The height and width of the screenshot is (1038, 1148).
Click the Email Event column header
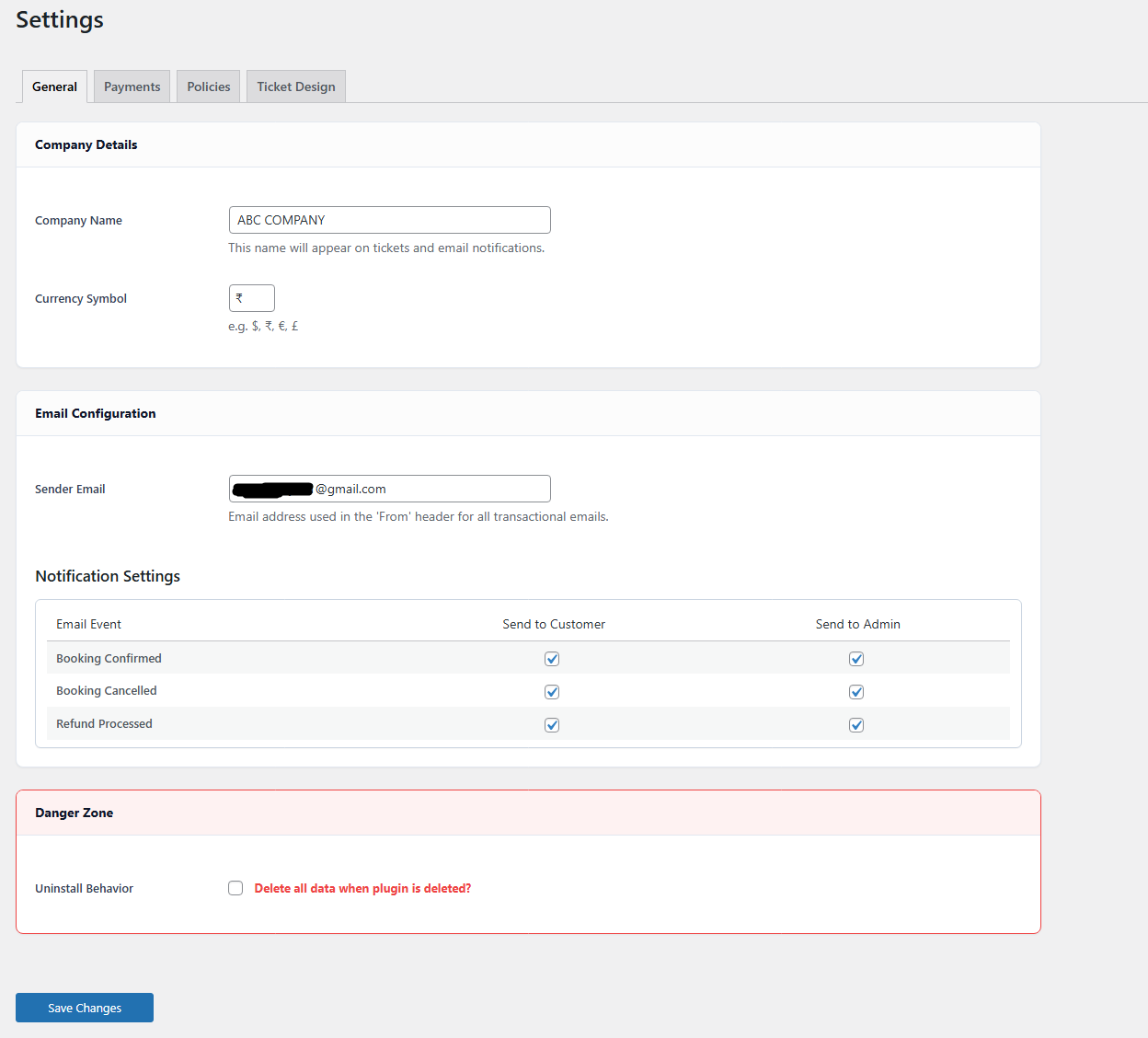click(88, 623)
